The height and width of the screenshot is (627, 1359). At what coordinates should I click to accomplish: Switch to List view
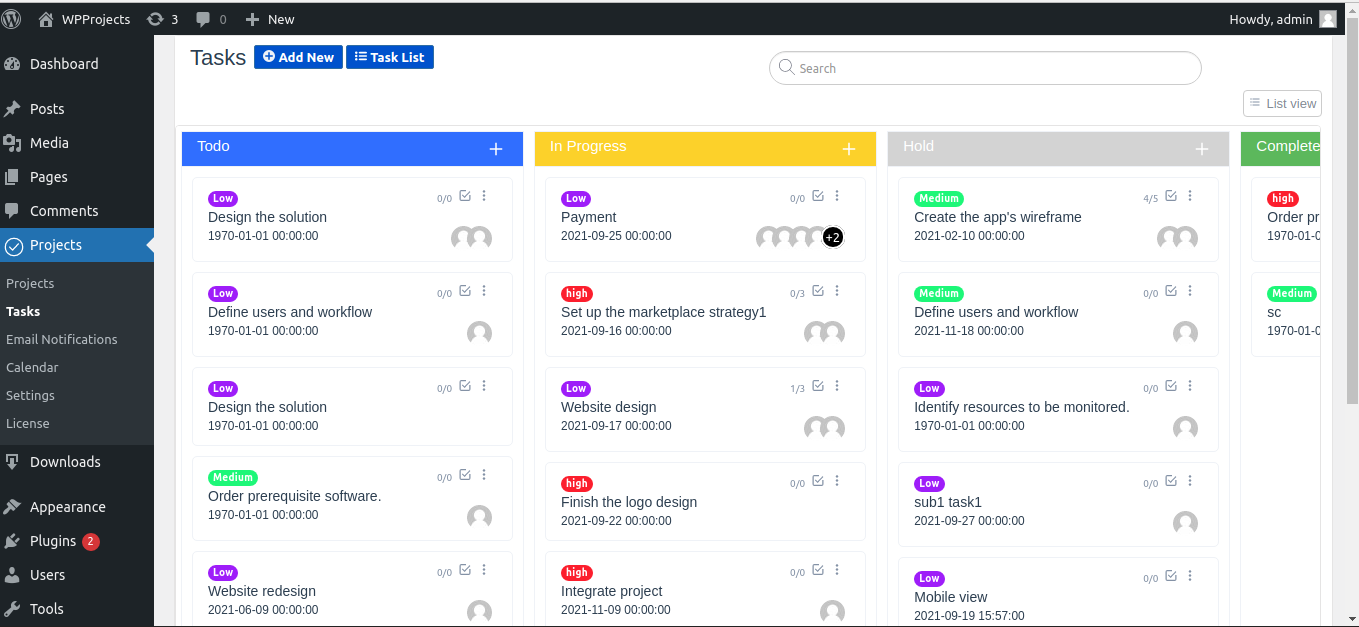coord(1282,103)
